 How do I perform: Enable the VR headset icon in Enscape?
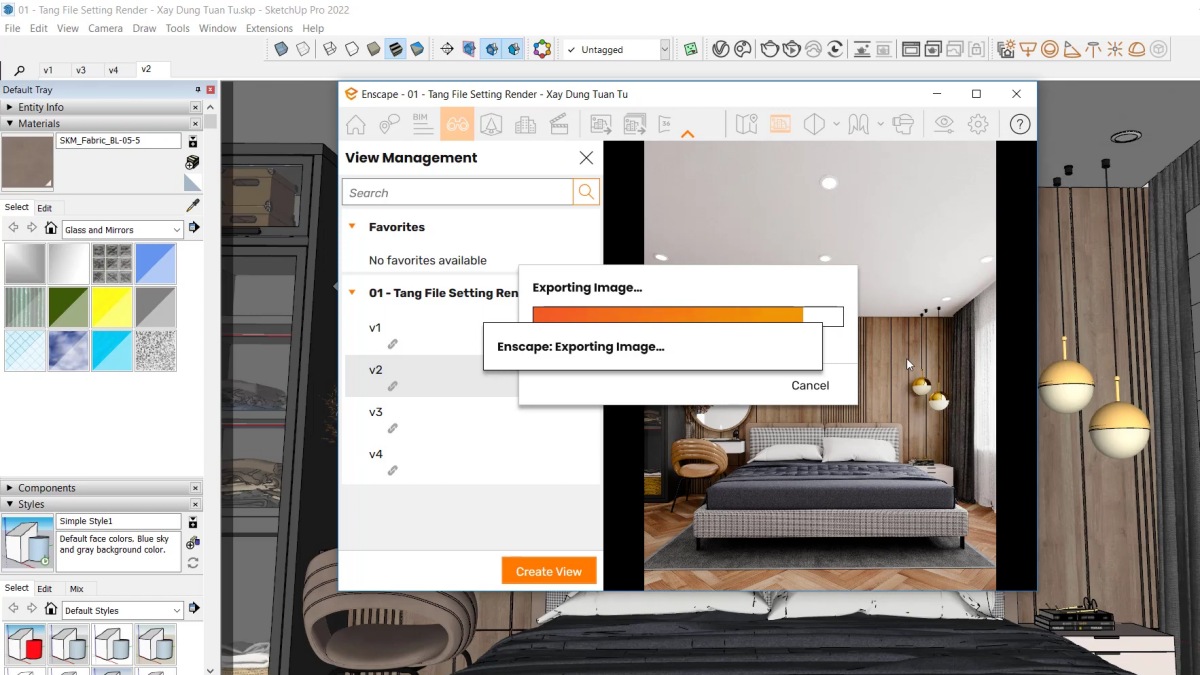click(903, 125)
